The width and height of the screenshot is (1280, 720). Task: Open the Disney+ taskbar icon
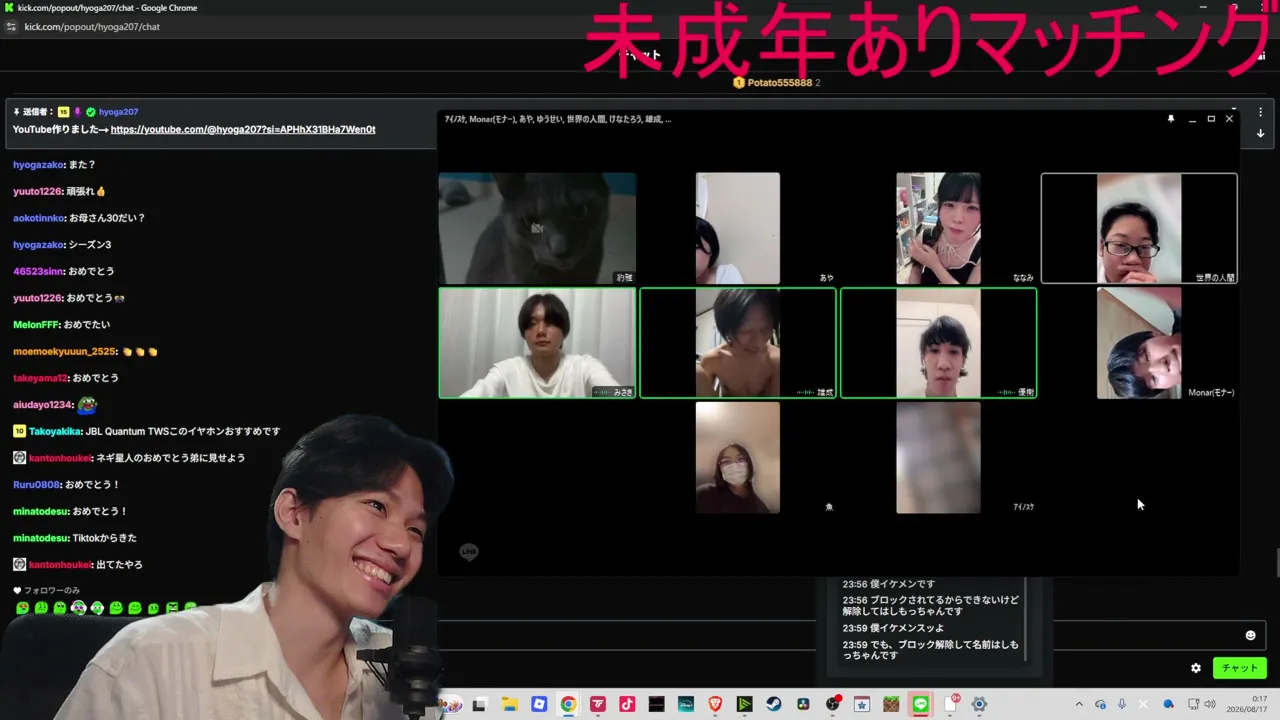pos(686,704)
